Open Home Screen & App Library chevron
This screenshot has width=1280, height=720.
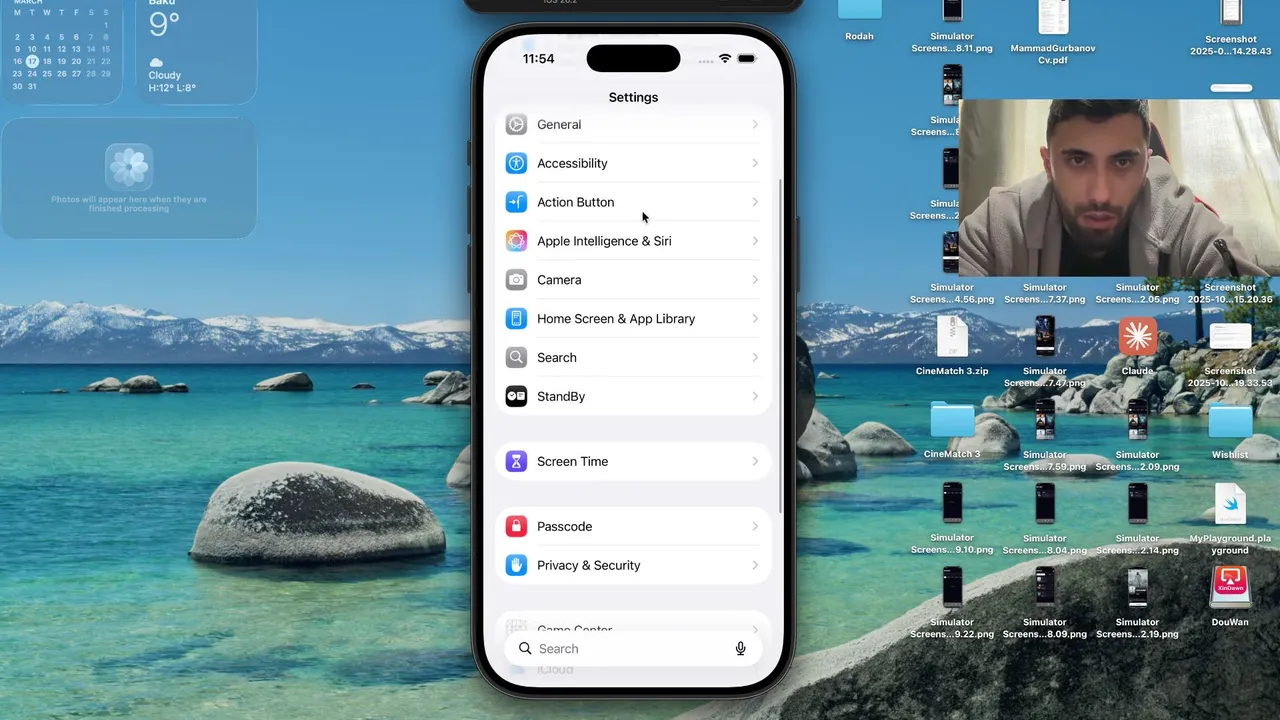click(x=755, y=319)
